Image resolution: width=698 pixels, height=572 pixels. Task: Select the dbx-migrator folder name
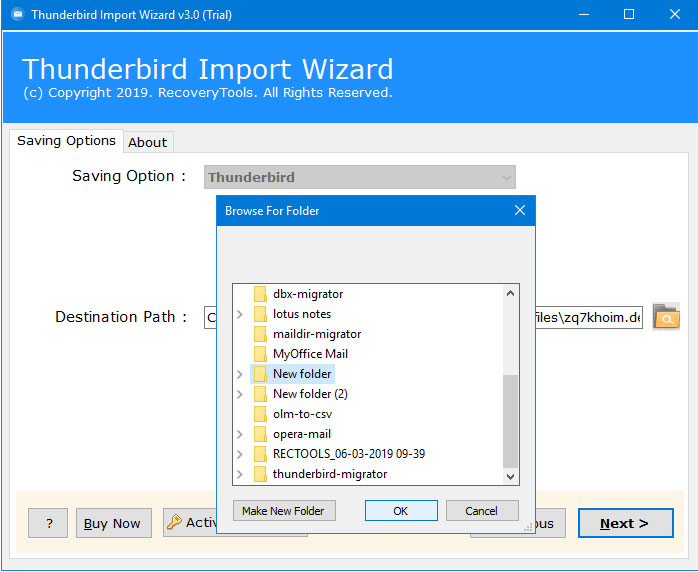pos(308,294)
